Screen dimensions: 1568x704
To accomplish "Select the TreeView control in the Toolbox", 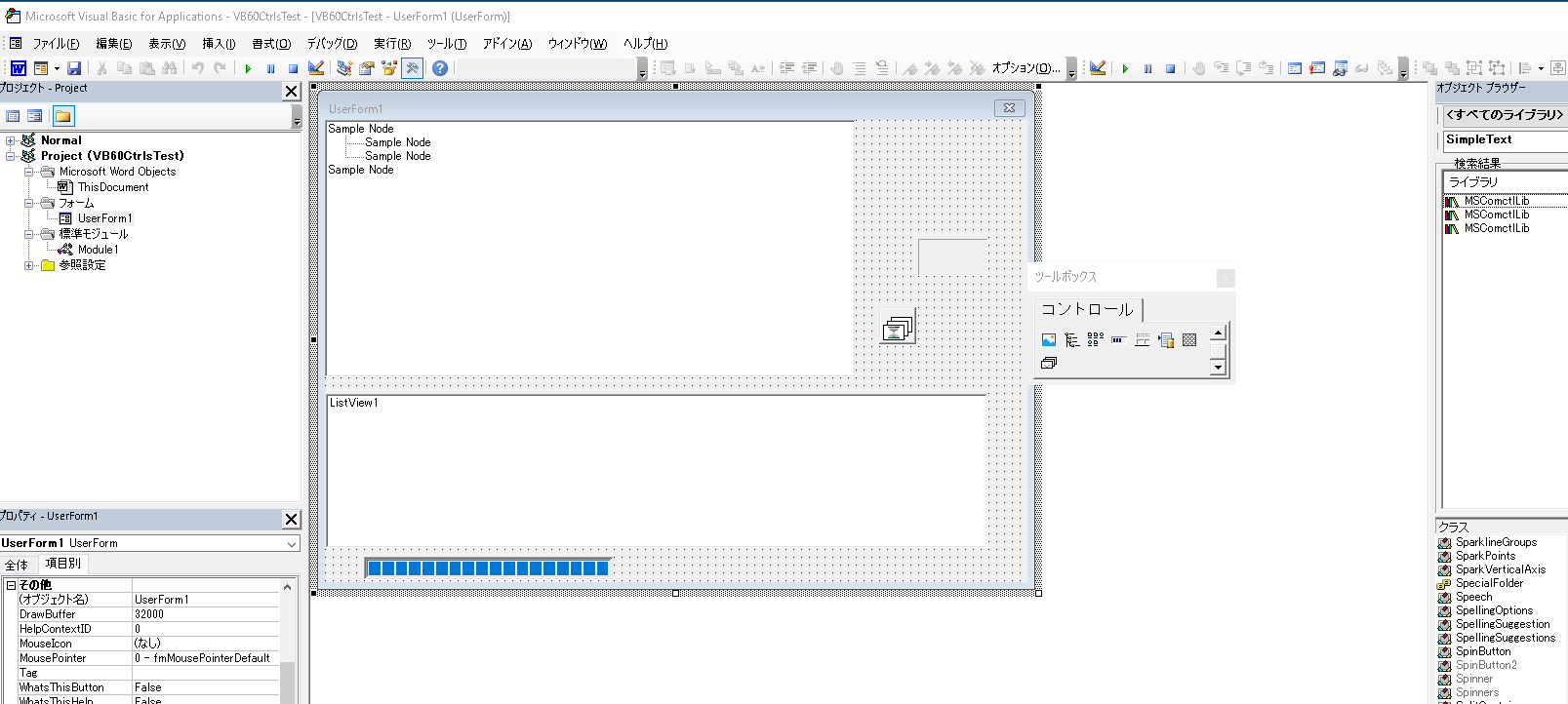I will tap(1072, 339).
